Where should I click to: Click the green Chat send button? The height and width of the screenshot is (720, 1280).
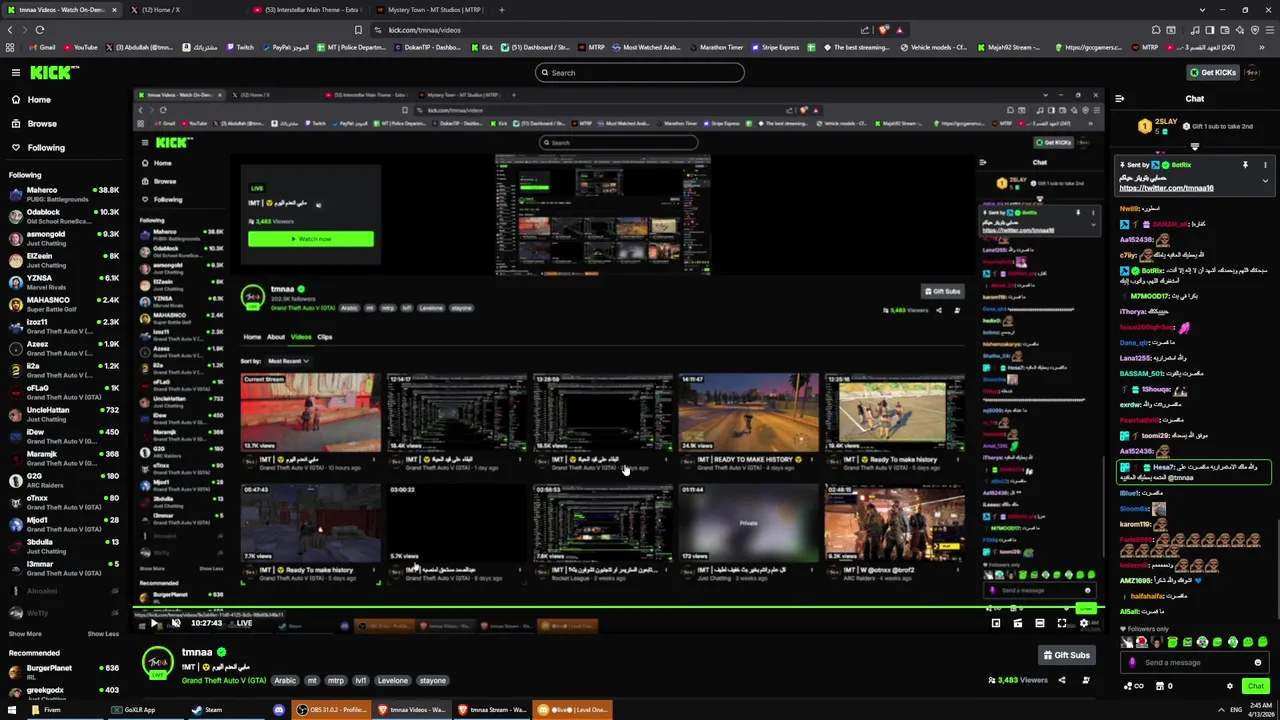click(x=1256, y=686)
